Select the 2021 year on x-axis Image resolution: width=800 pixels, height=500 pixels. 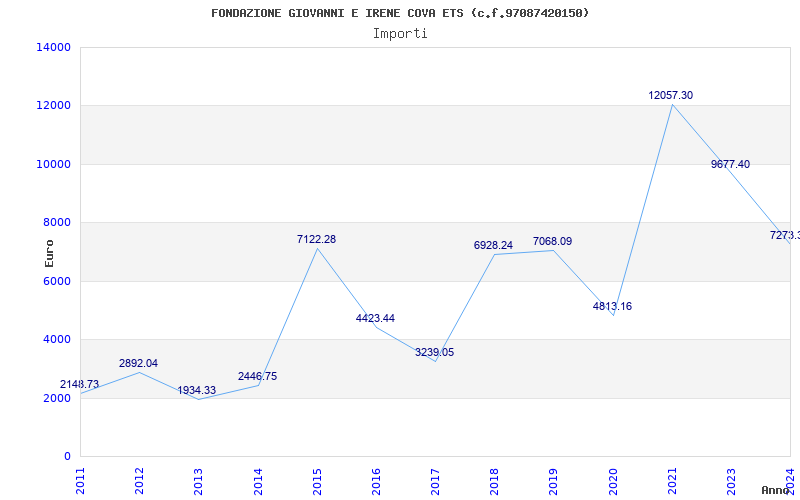(x=672, y=479)
